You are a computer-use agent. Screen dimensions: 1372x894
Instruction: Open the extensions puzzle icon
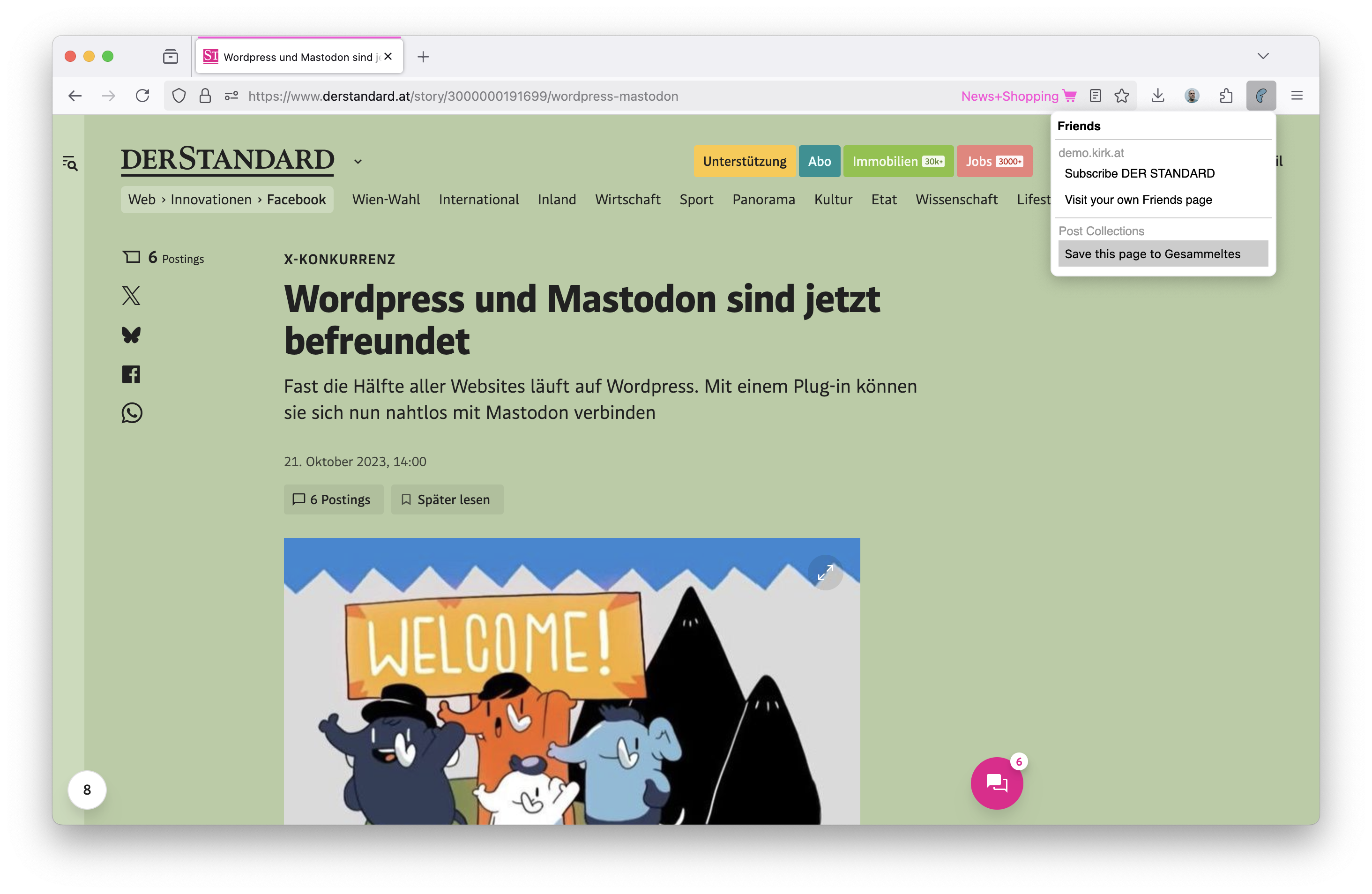click(1226, 96)
